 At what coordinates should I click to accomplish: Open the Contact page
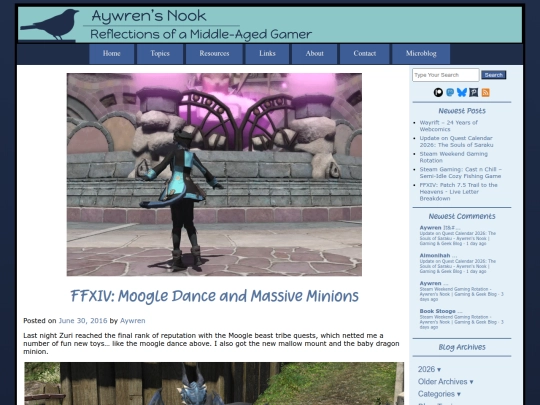tap(365, 54)
